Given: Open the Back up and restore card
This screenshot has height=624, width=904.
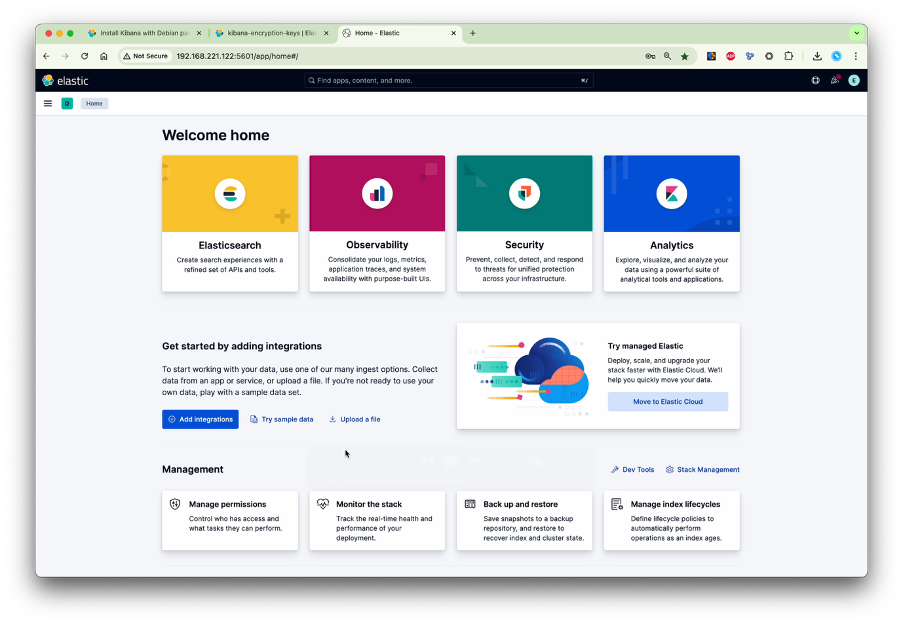Looking at the screenshot, I should pyautogui.click(x=525, y=520).
